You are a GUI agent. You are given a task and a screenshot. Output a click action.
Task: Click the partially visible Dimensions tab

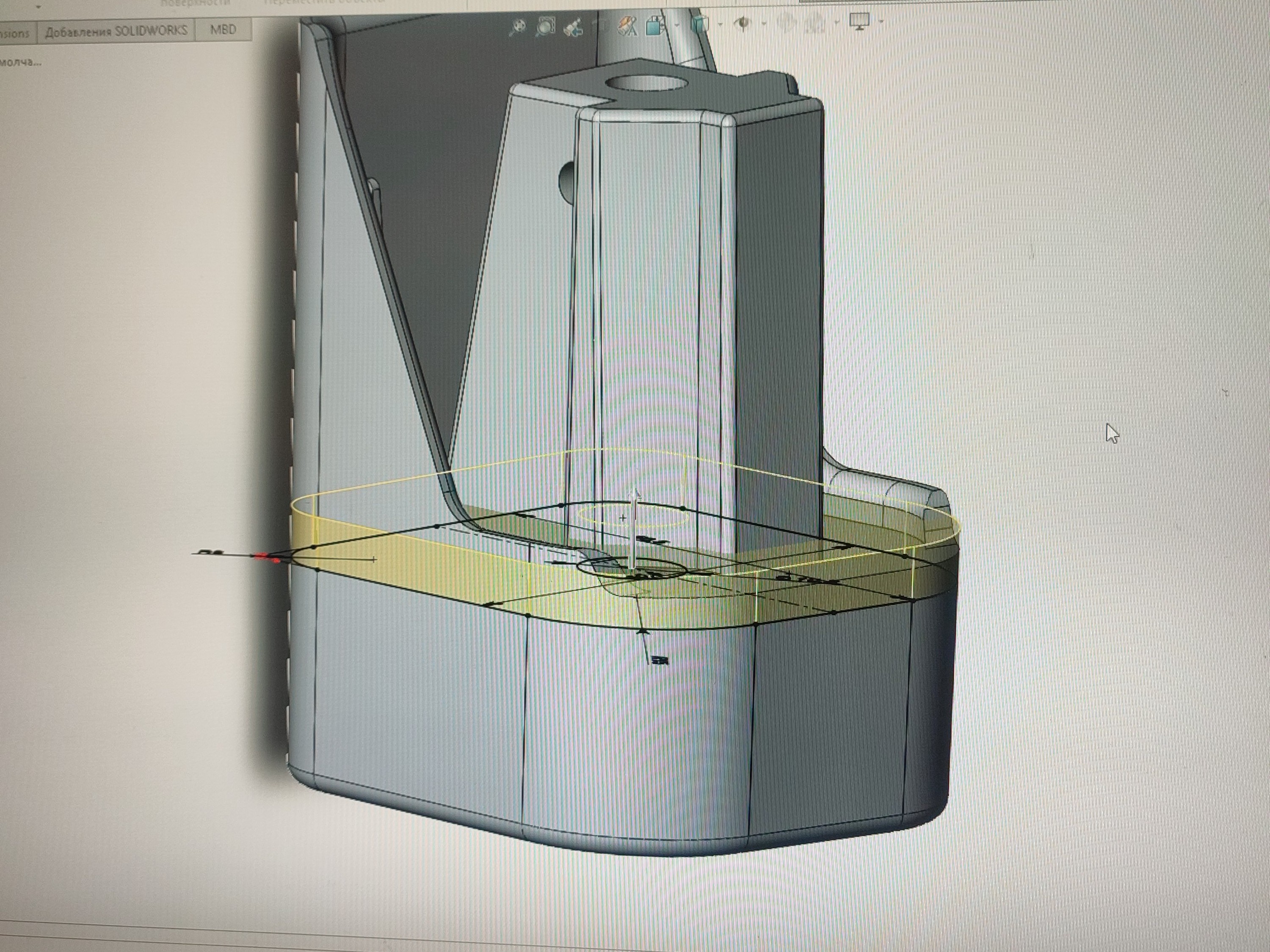coord(15,33)
